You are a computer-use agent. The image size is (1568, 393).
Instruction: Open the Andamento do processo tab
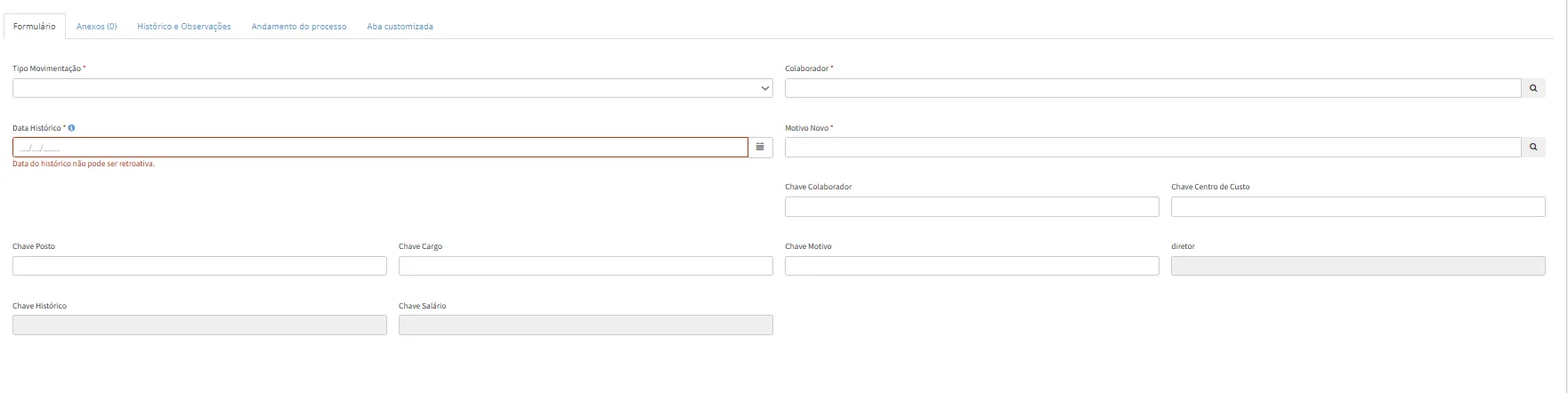299,27
